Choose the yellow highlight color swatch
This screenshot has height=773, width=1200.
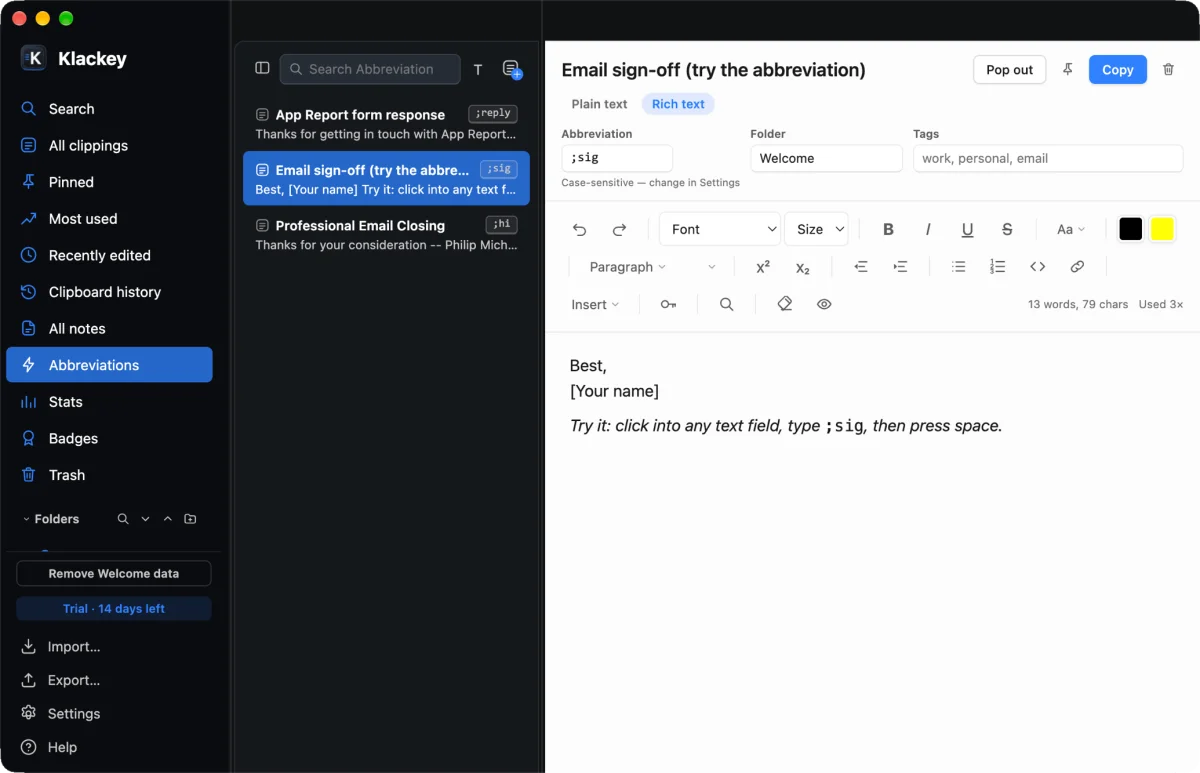(x=1161, y=229)
